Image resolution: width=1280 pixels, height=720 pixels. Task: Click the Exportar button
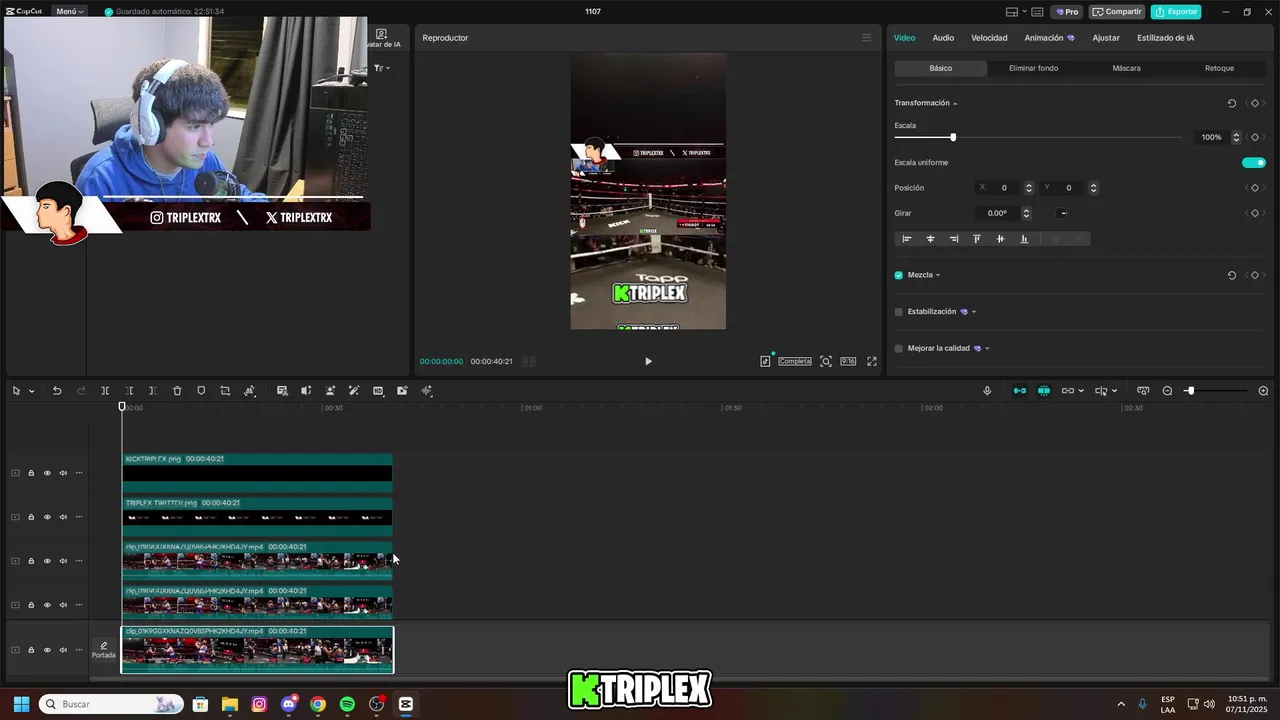tap(1176, 12)
